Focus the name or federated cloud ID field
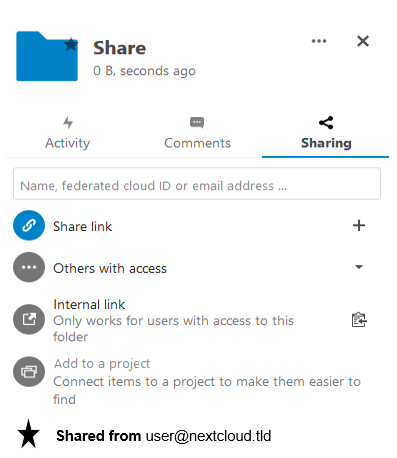 coord(197,184)
